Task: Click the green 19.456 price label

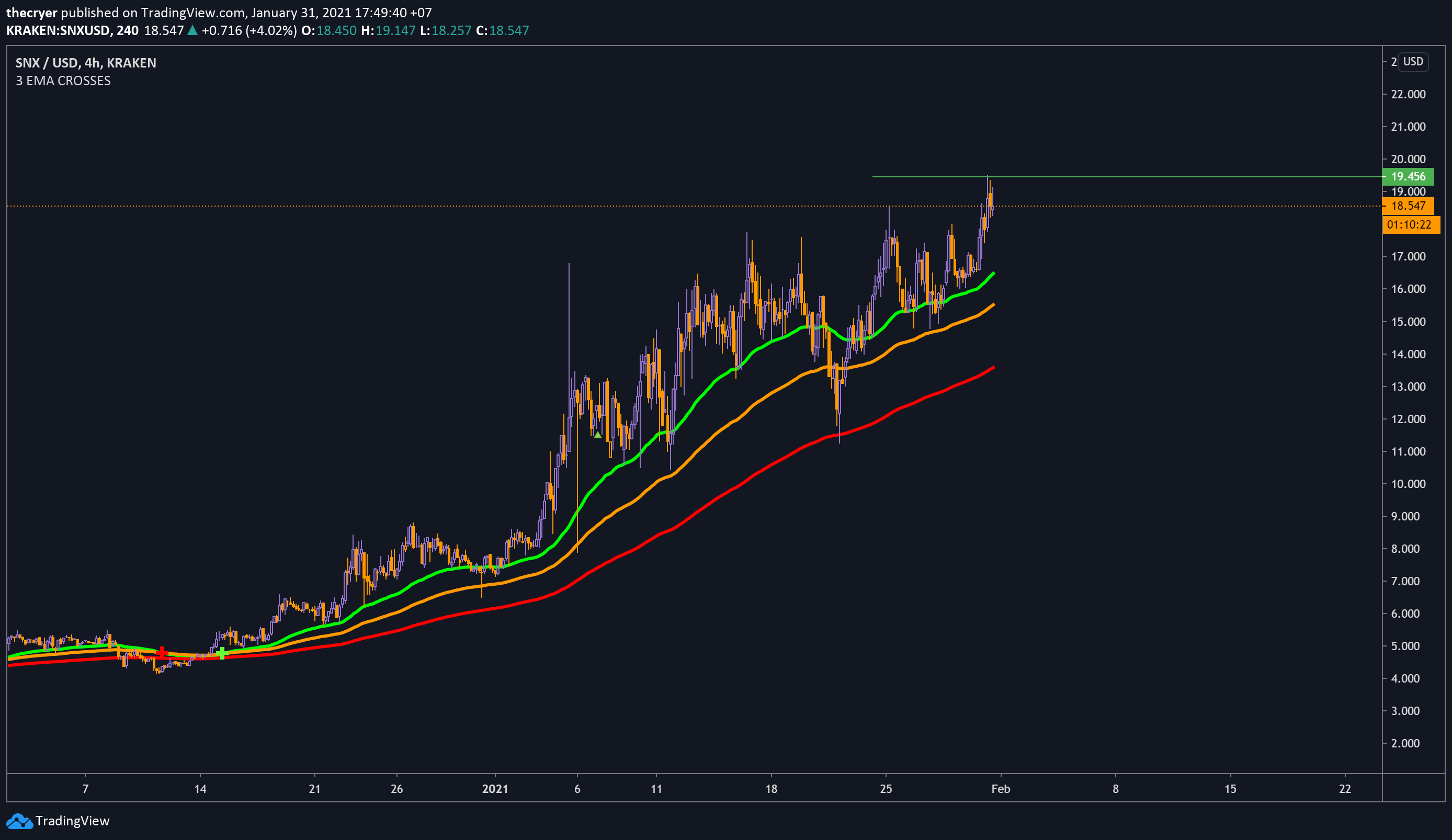Action: (1408, 177)
